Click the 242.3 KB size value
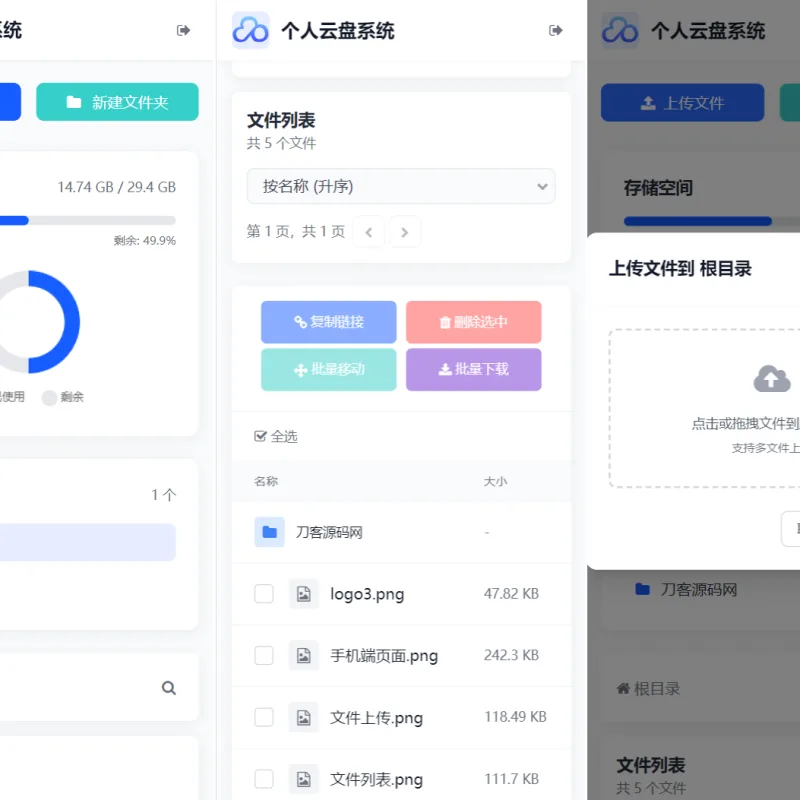This screenshot has height=800, width=800. (511, 655)
